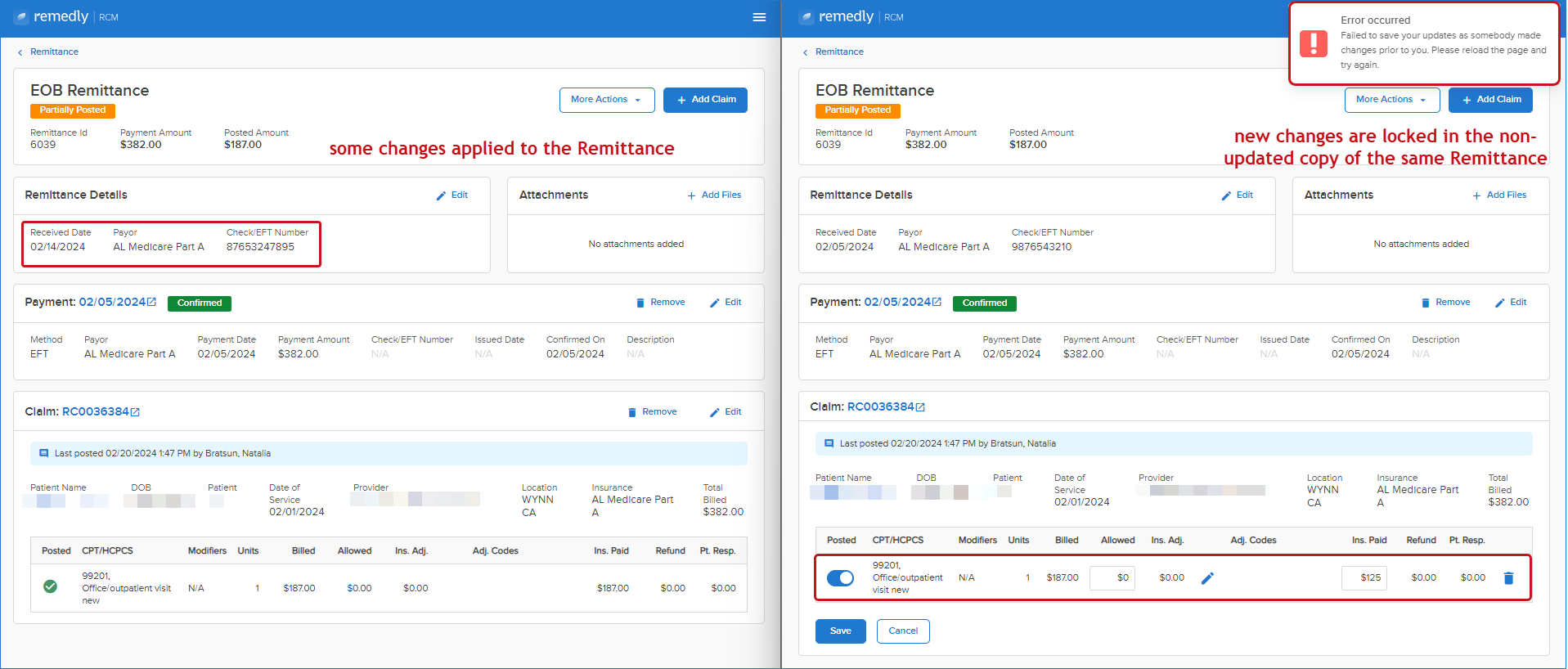Expand More Actions dropdown in right panel
1568x669 pixels.
(1392, 100)
